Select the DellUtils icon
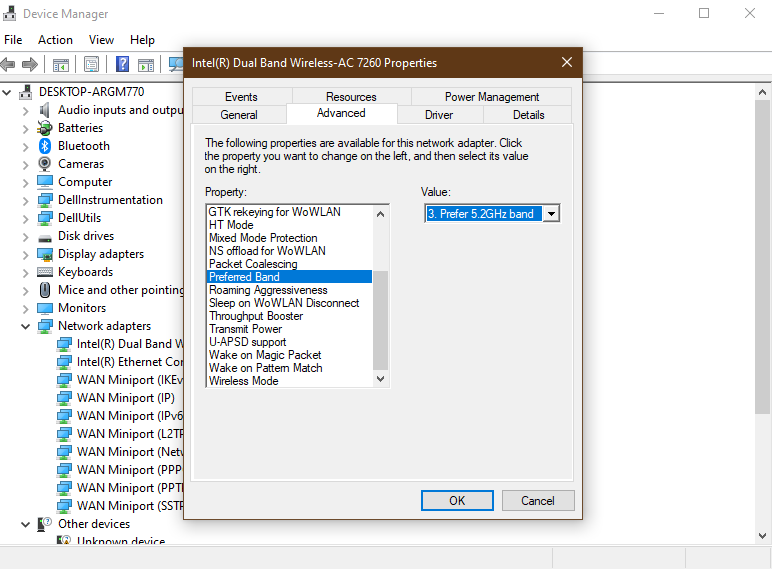Screen dimensions: 772x569 point(45,218)
